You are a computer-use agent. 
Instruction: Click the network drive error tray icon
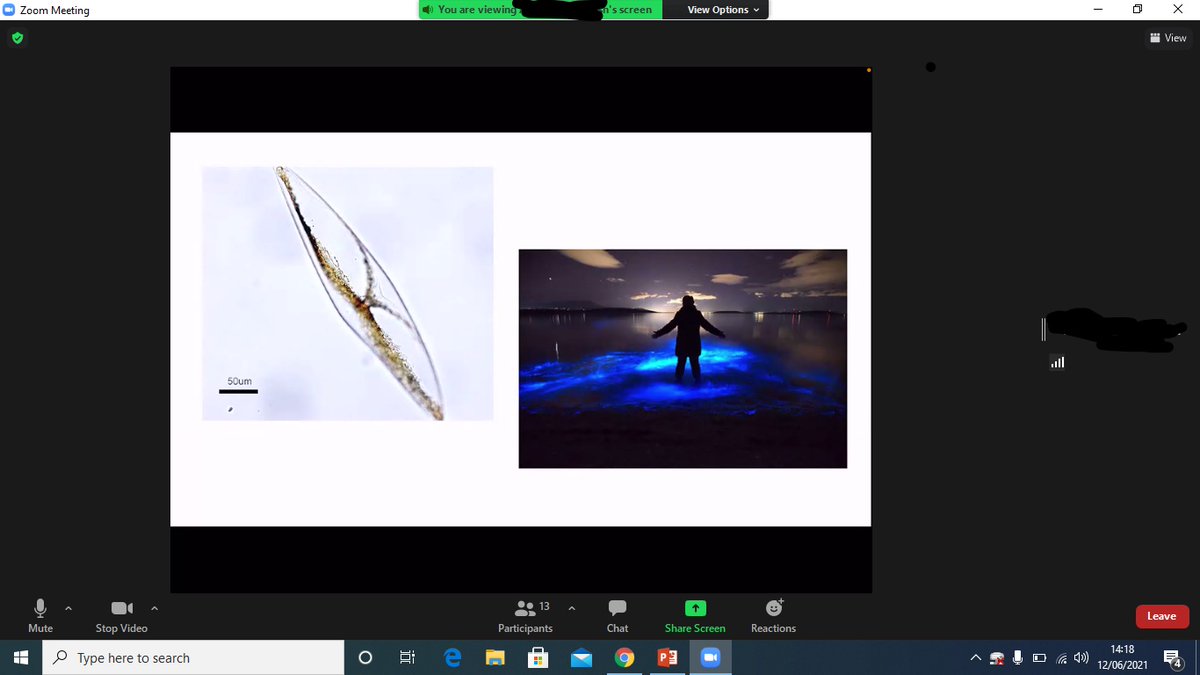[x=997, y=658]
